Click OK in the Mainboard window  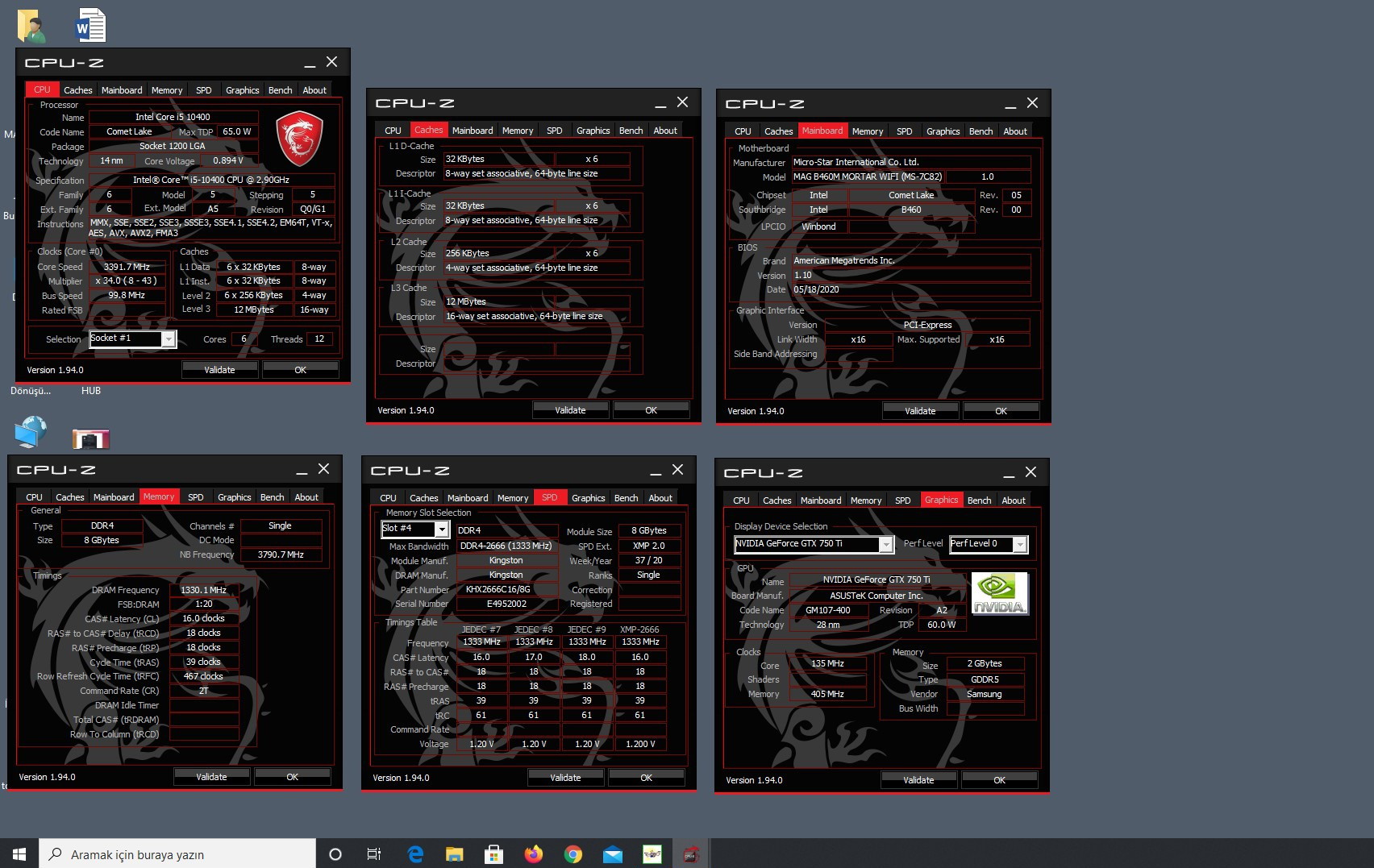(1001, 411)
